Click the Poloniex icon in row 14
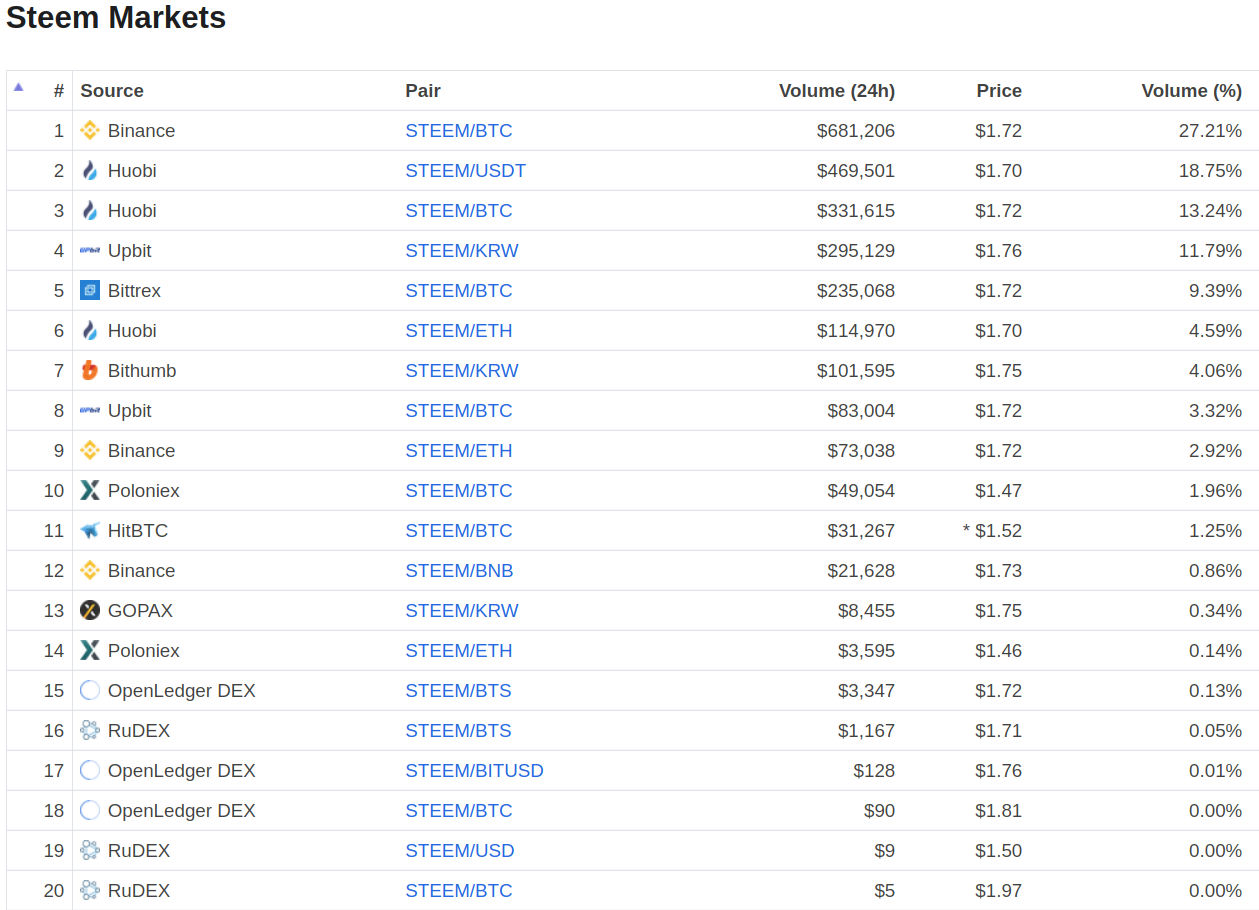This screenshot has height=910, width=1259. click(x=90, y=650)
